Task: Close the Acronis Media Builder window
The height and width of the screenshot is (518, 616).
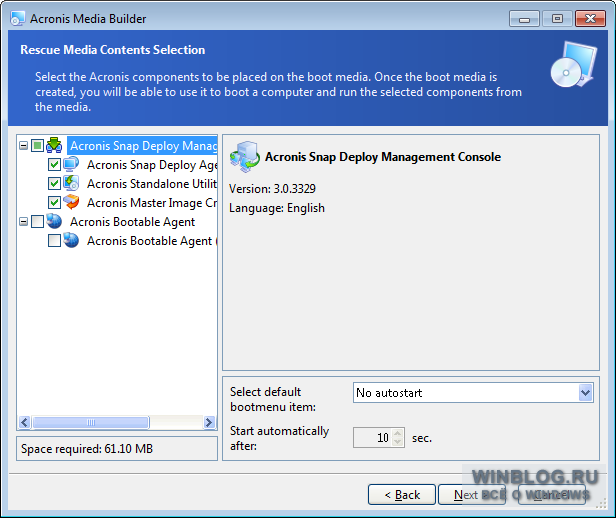Action: click(590, 18)
